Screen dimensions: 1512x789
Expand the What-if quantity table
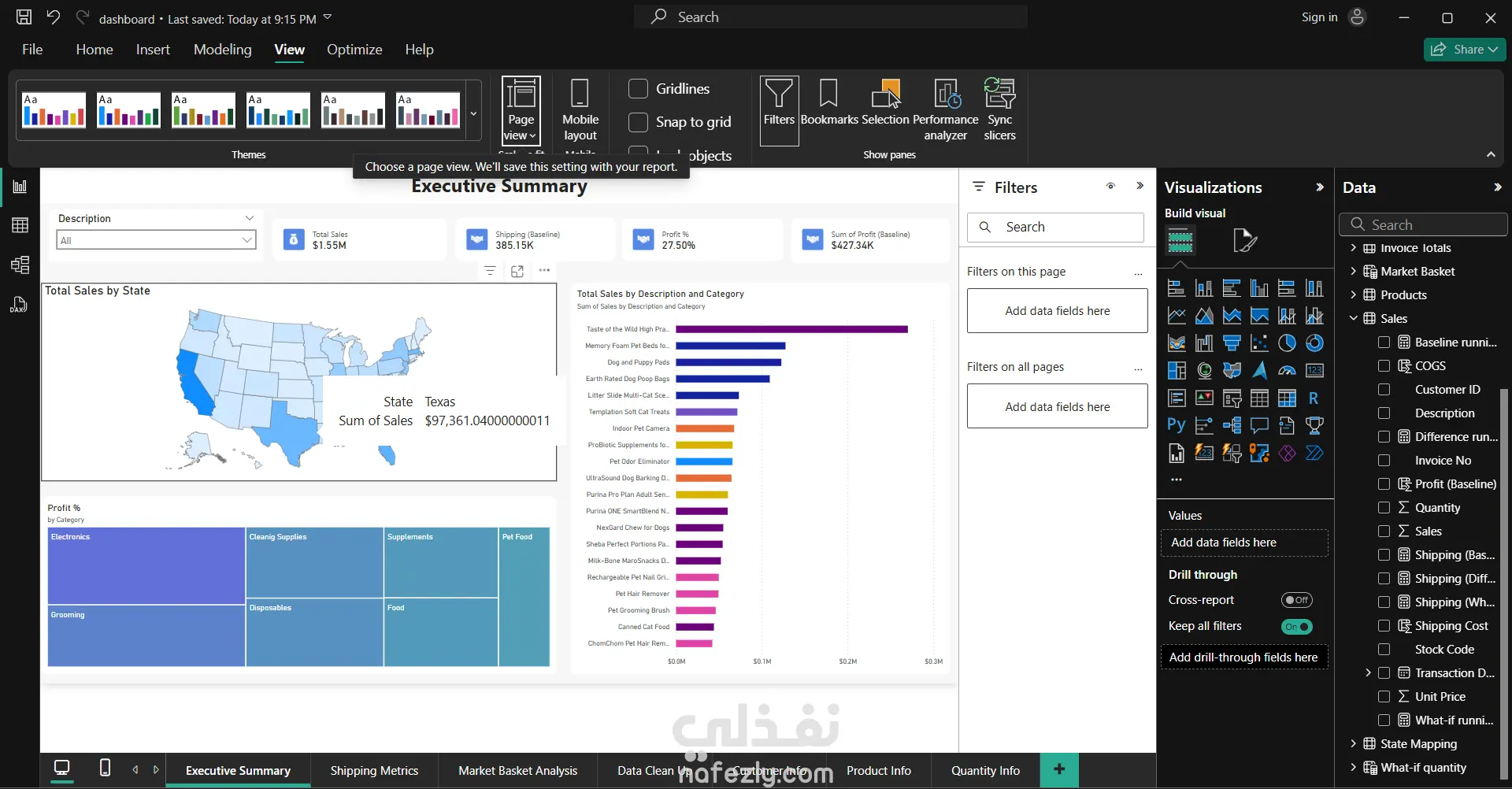coord(1353,768)
